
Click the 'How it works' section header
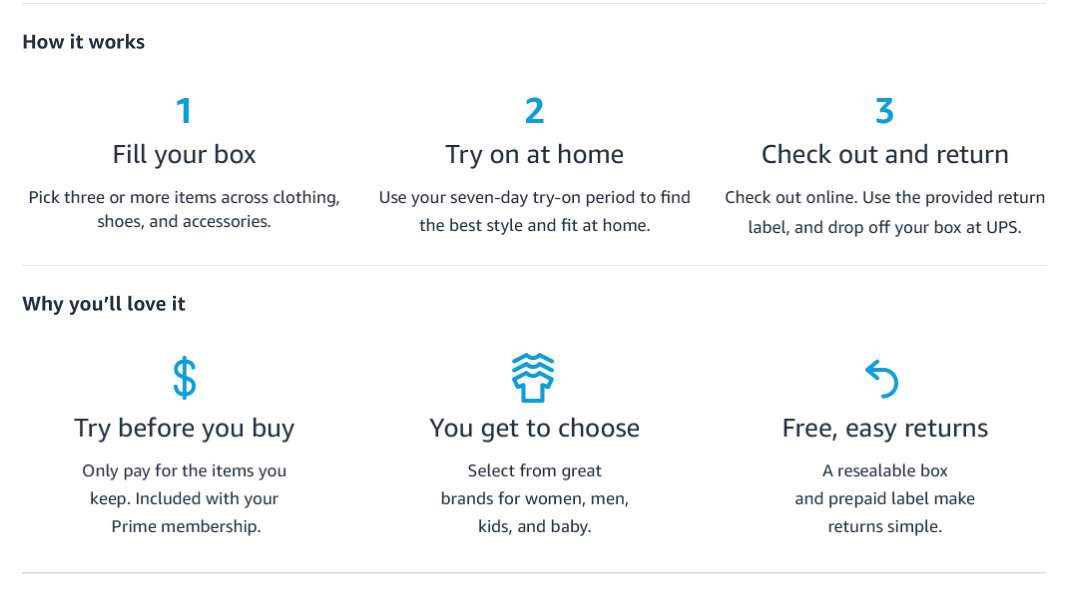tap(84, 42)
